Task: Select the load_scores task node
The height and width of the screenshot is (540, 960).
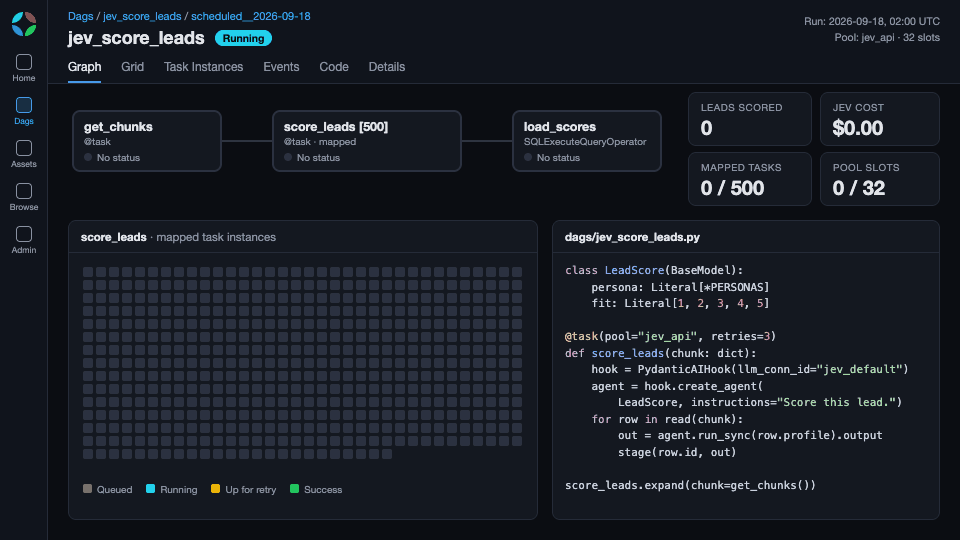Action: 587,141
